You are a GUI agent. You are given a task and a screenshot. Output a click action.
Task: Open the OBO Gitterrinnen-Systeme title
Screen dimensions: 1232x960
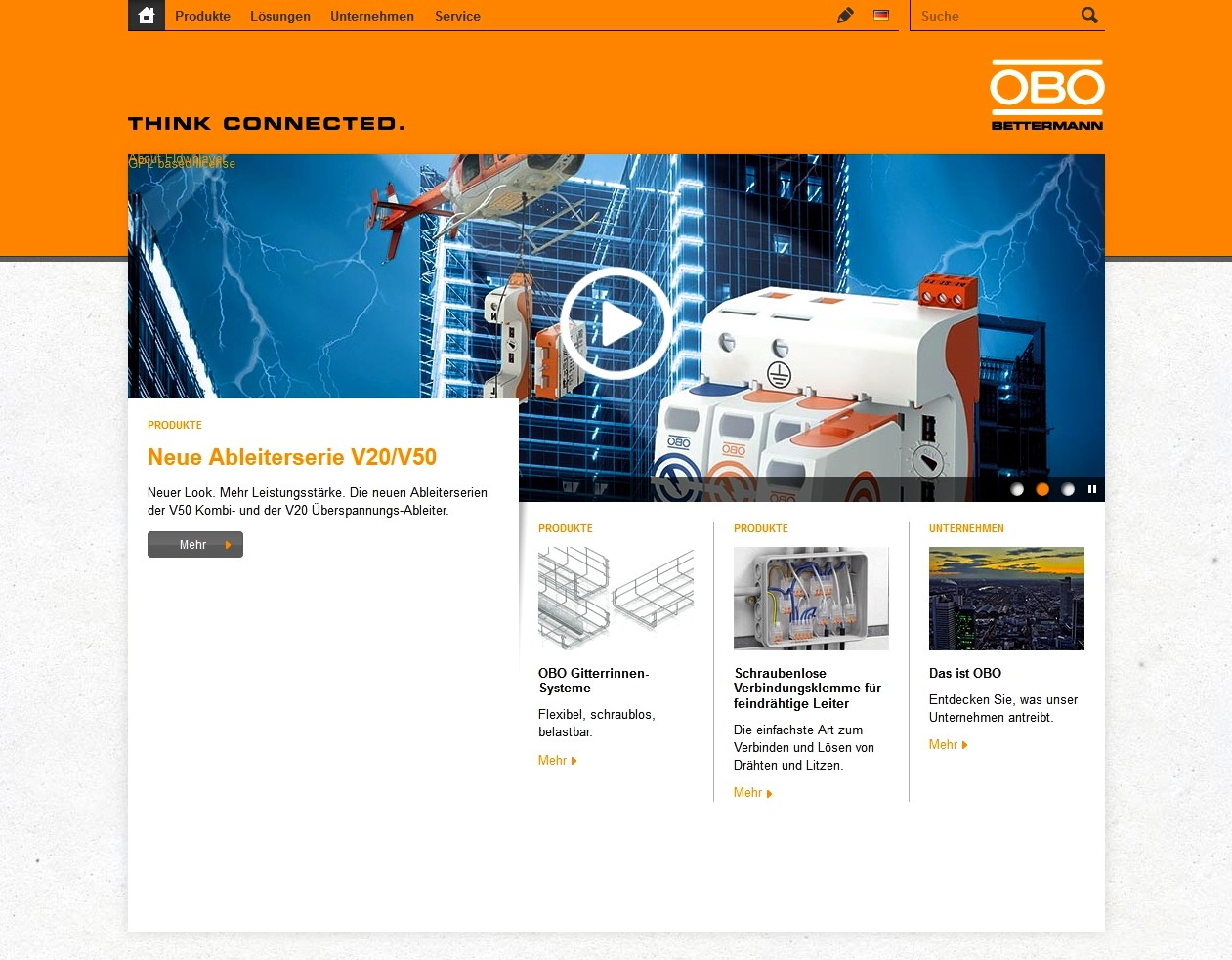point(594,681)
